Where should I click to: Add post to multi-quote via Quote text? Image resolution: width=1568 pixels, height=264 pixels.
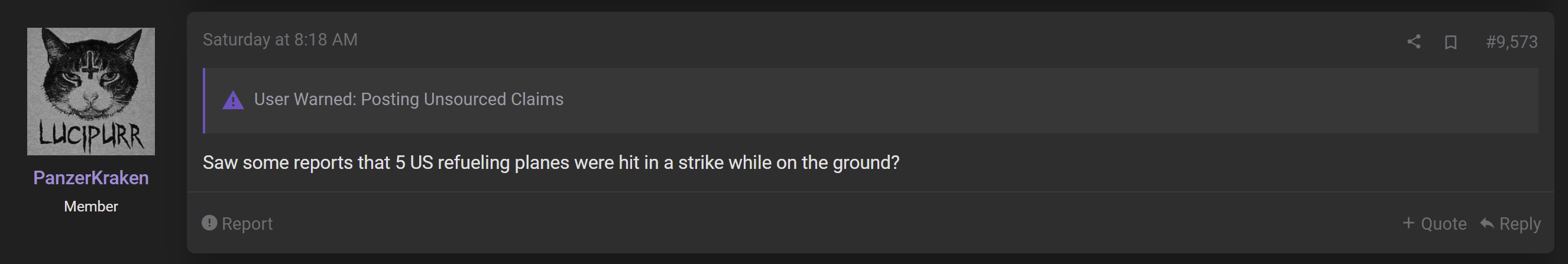pyautogui.click(x=1443, y=224)
